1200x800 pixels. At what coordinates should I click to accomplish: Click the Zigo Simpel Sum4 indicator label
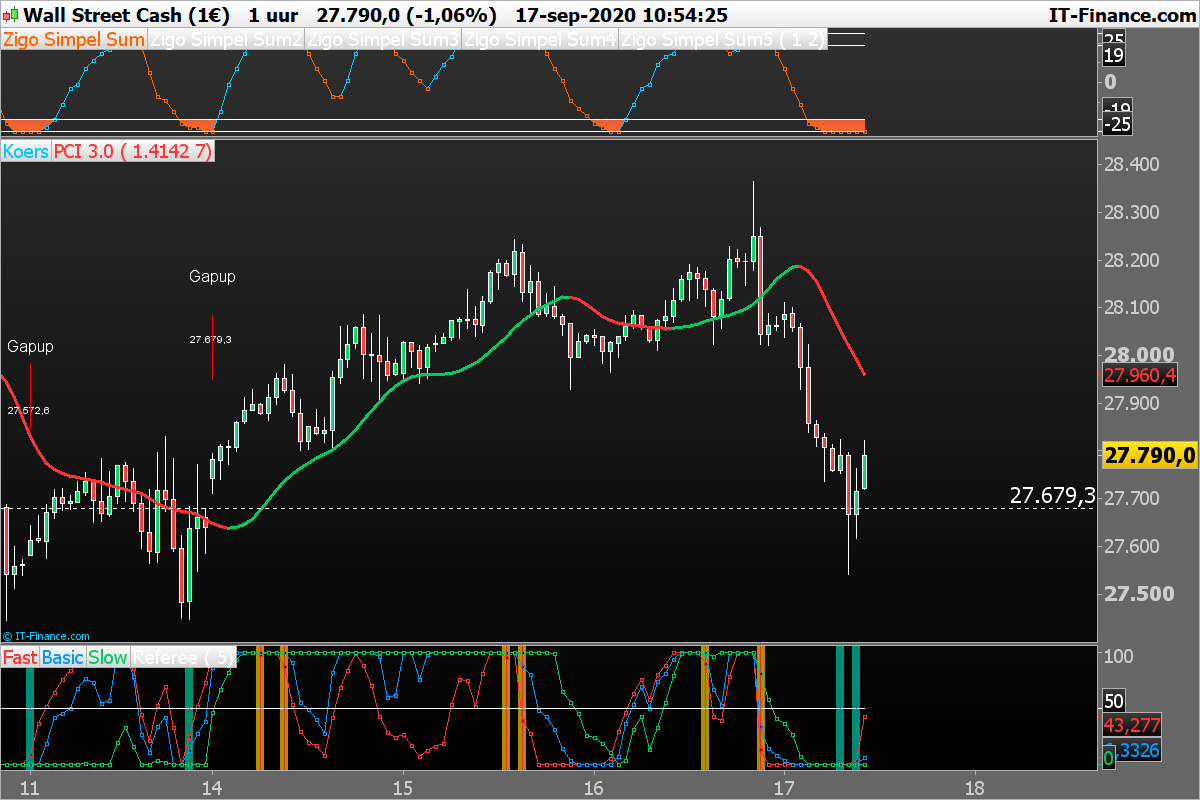pos(542,40)
